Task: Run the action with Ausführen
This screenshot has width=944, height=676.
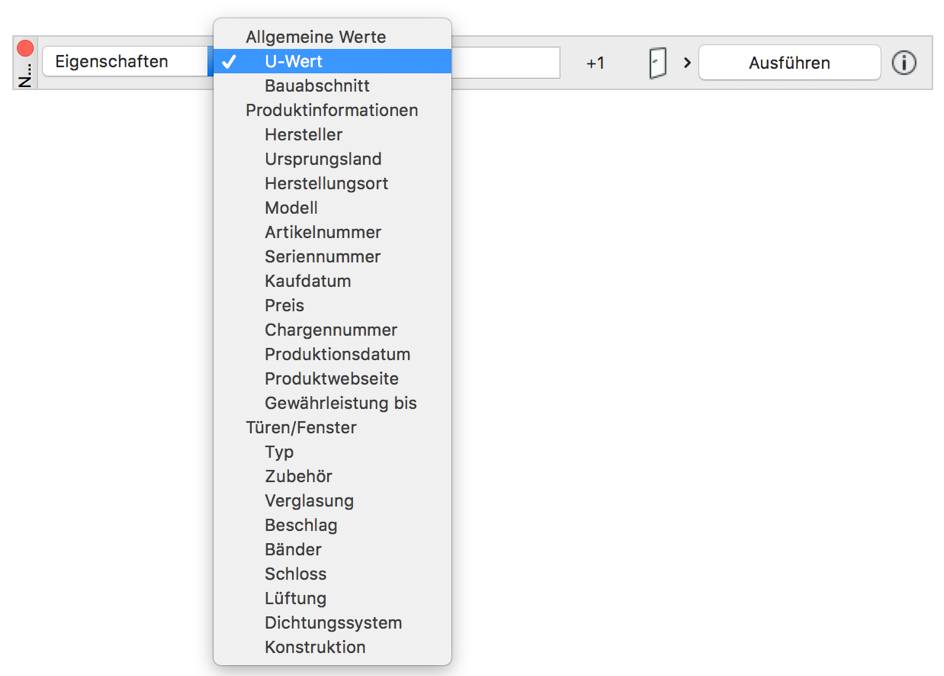Action: coord(789,63)
